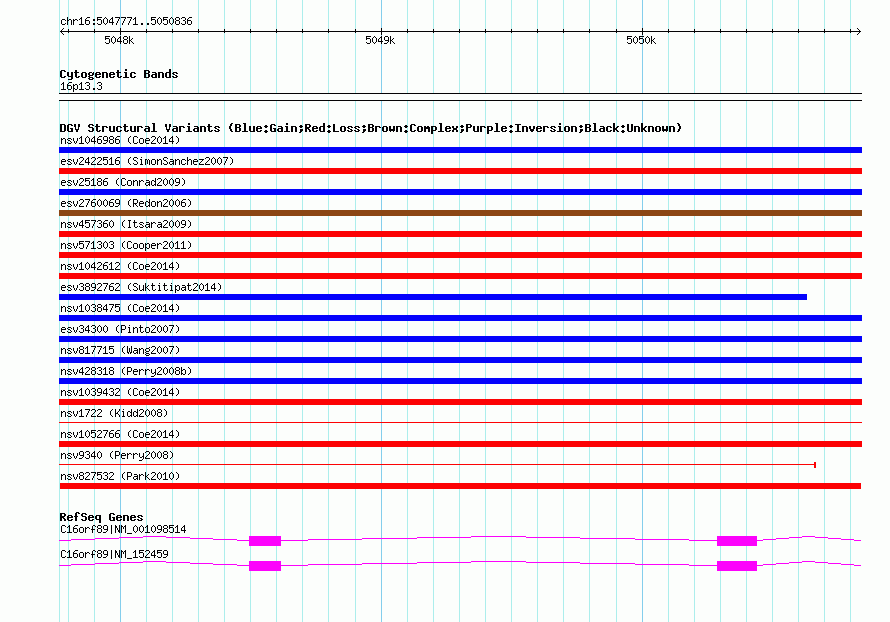Open the nsv1042612 (Coe2014) label

120,266
